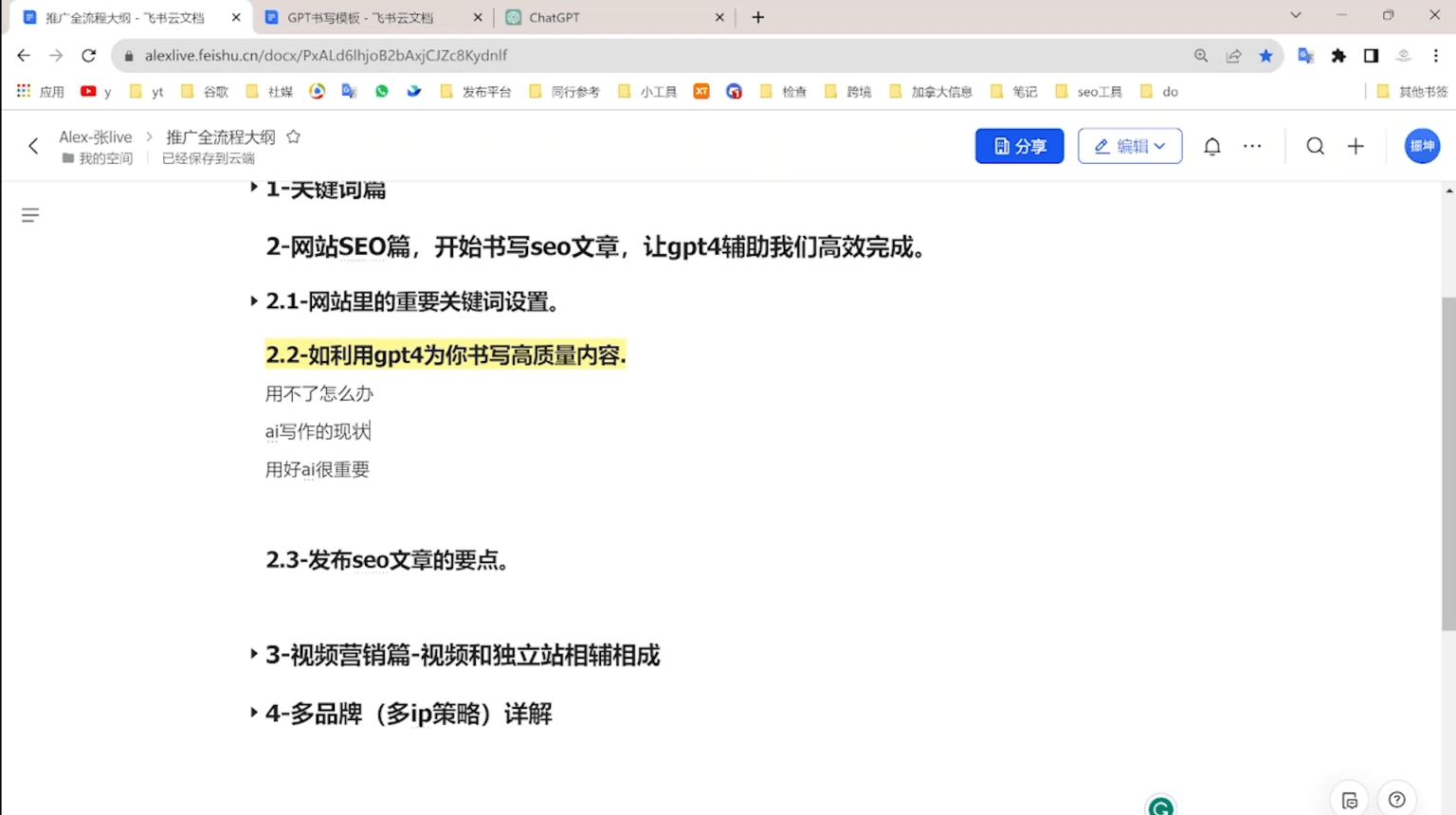Click the plus icon to create new content
The image size is (1456, 815).
[x=1356, y=146]
